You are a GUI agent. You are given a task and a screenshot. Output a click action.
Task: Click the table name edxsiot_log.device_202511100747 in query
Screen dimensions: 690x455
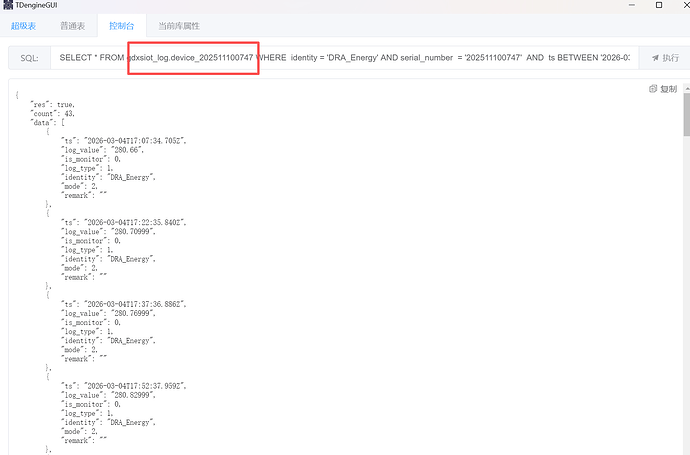pyautogui.click(x=190, y=58)
